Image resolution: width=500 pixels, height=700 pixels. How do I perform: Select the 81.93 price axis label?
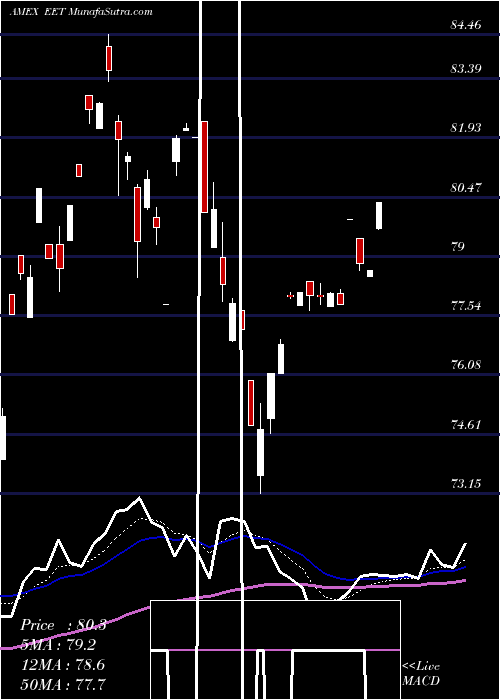pyautogui.click(x=466, y=128)
